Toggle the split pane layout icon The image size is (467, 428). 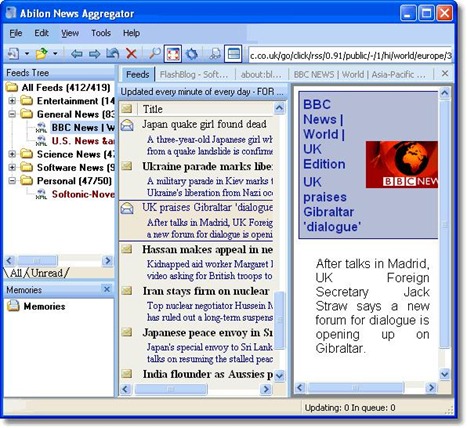click(233, 54)
